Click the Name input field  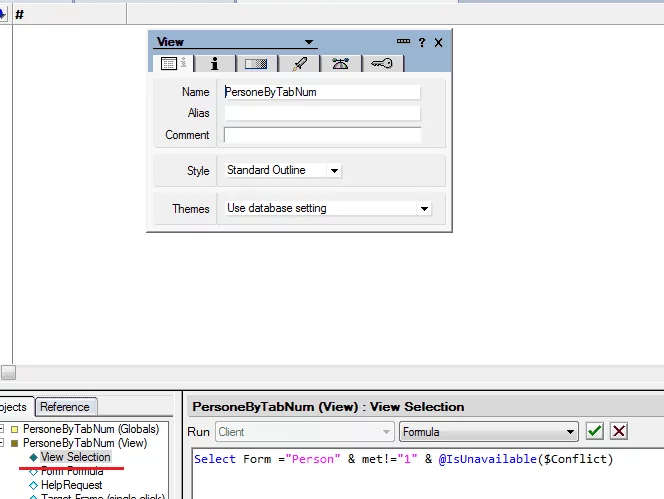click(x=322, y=92)
